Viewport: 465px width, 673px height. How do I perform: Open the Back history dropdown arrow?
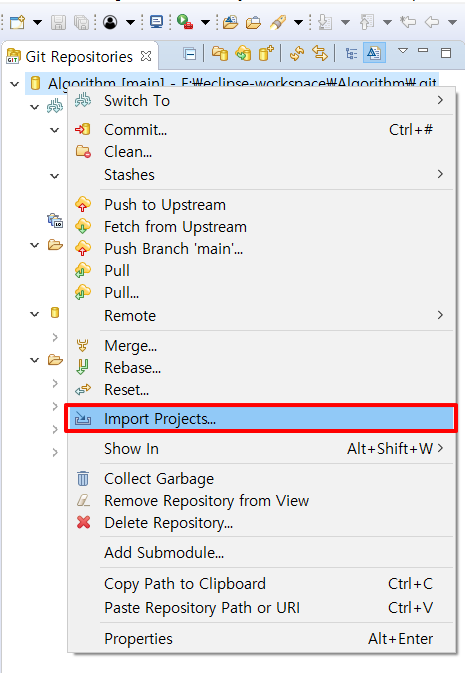452,22
